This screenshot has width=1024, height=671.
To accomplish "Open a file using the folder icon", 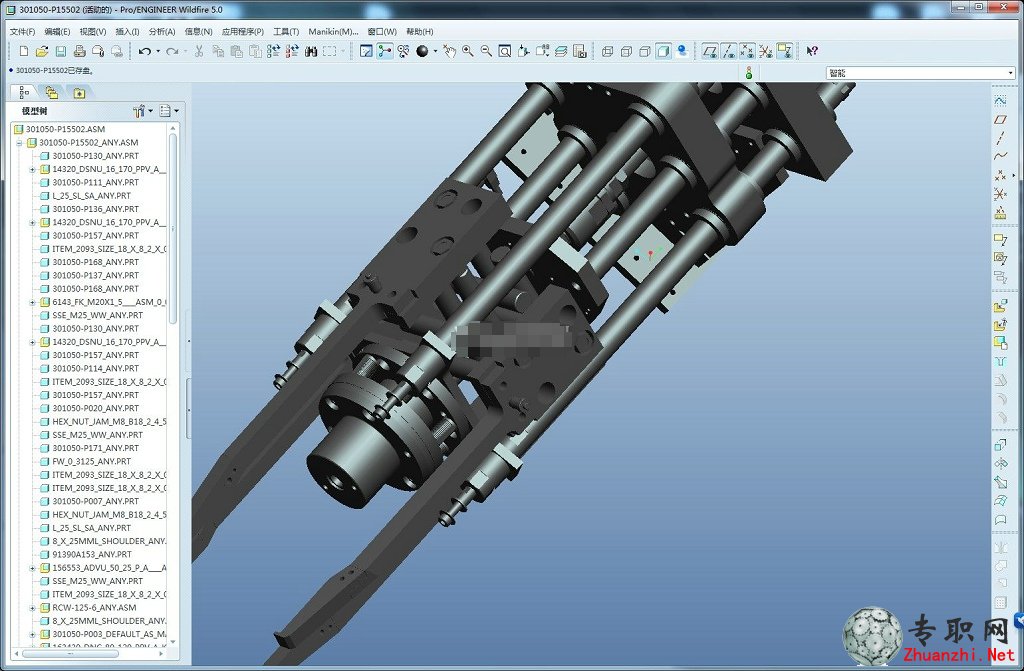I will point(42,51).
